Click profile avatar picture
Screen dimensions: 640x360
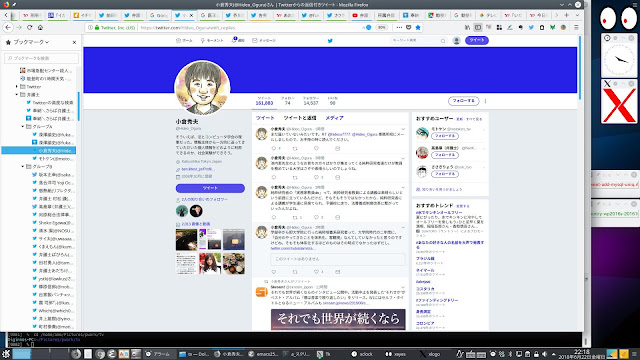coord(202,88)
